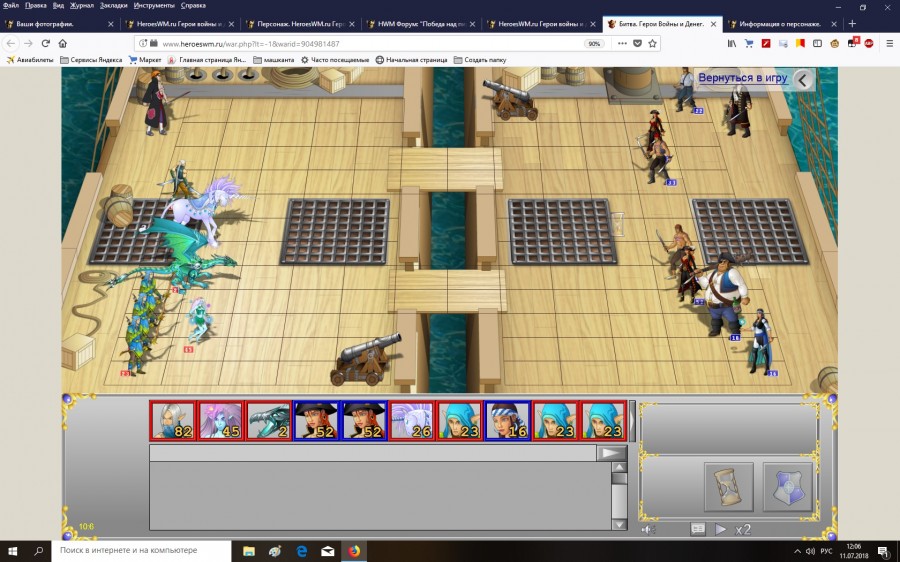
Task: Open the Закладки menu
Action: [x=114, y=6]
